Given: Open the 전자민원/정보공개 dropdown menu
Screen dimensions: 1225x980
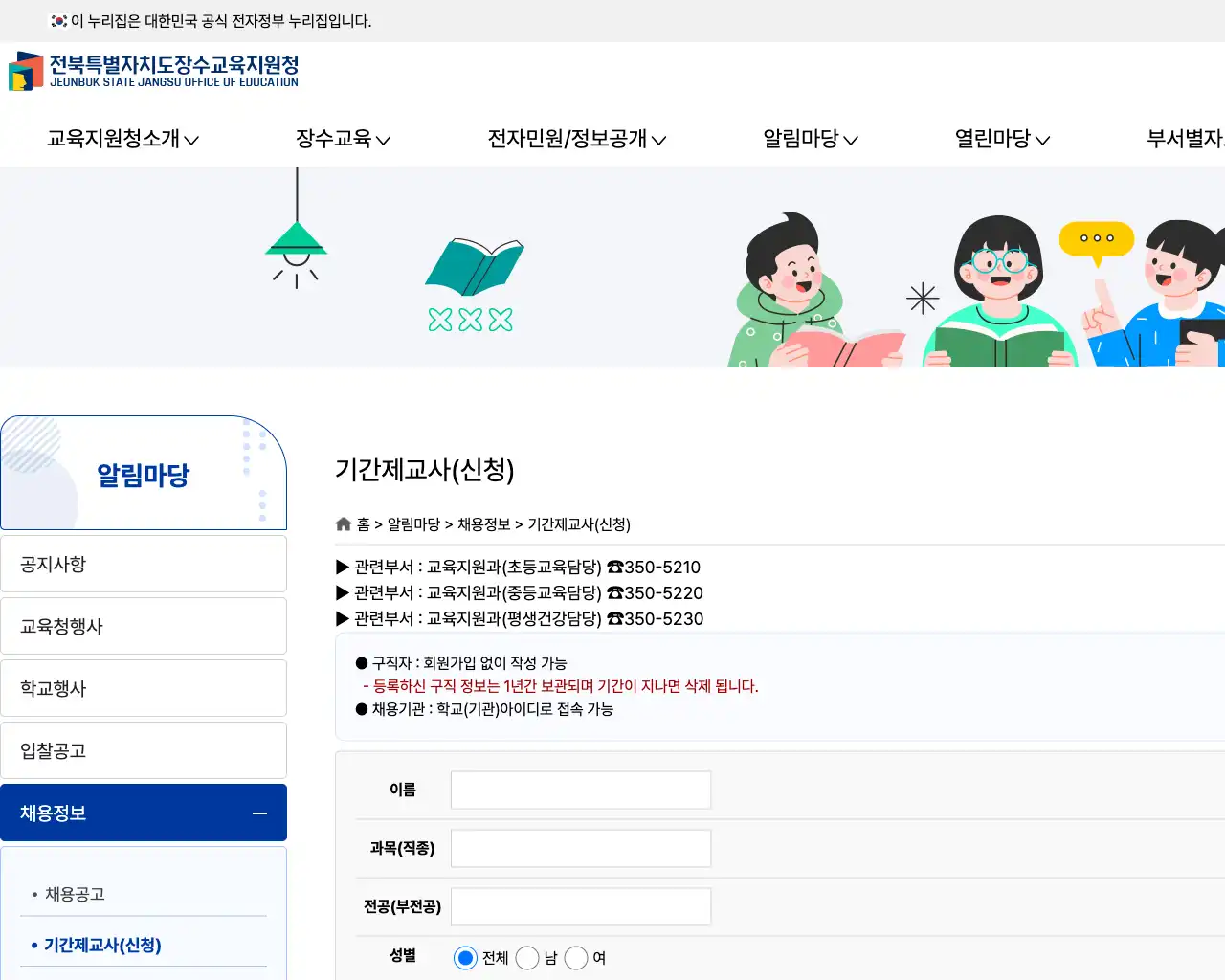Looking at the screenshot, I should (x=576, y=139).
